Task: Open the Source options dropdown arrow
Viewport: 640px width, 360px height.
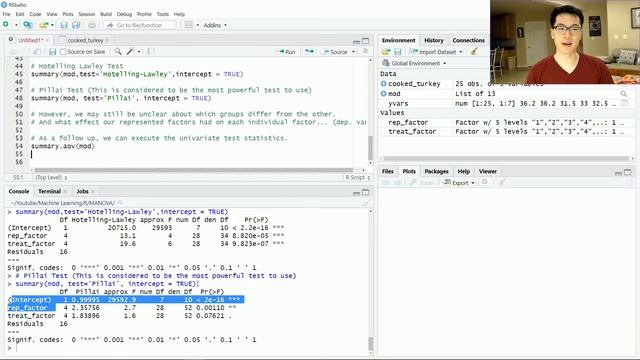Action: click(x=353, y=52)
